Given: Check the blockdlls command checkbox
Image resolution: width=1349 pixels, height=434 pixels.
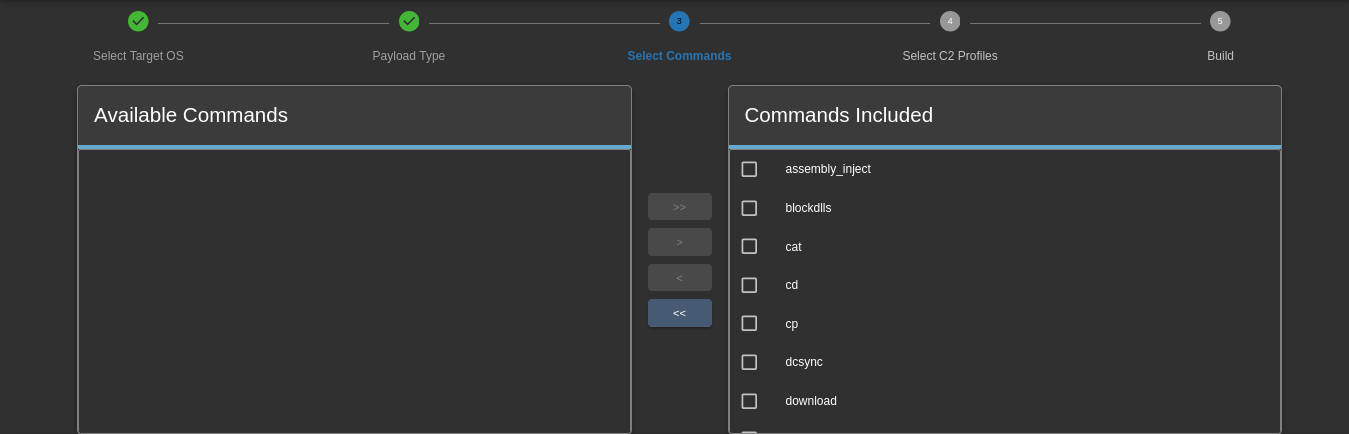Looking at the screenshot, I should click(x=749, y=208).
